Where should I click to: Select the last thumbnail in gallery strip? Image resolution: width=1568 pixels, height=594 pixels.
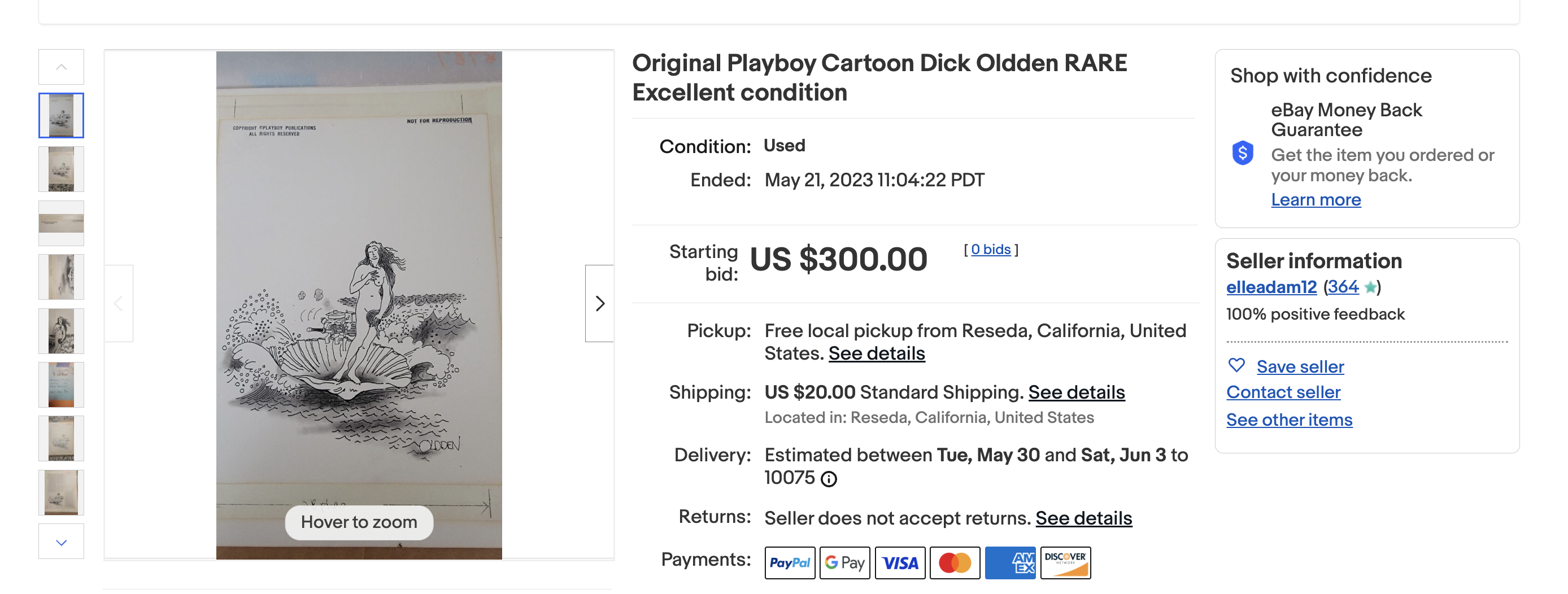(62, 492)
